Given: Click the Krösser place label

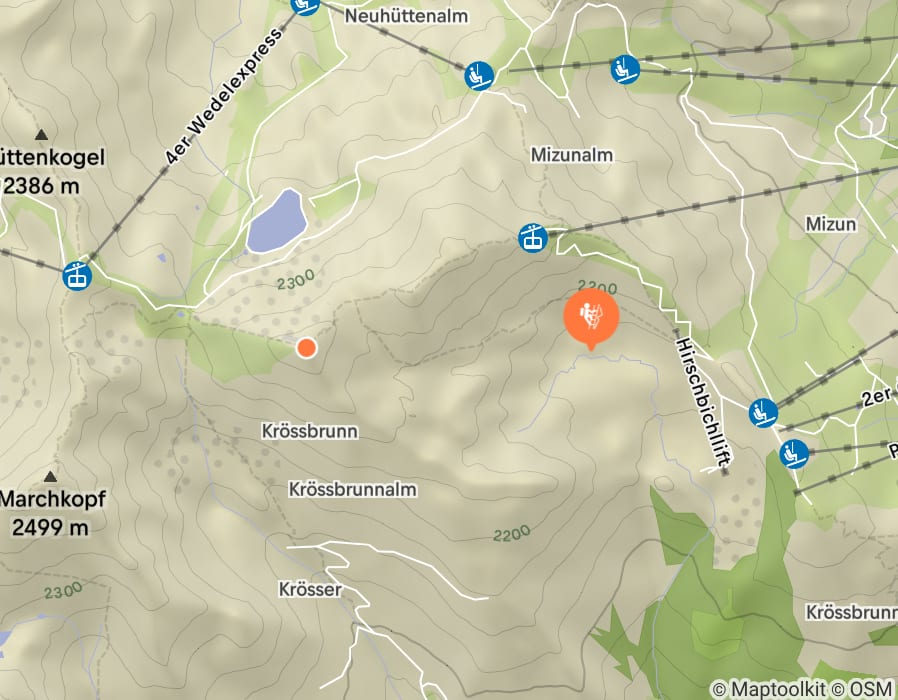Looking at the screenshot, I should click(310, 589).
